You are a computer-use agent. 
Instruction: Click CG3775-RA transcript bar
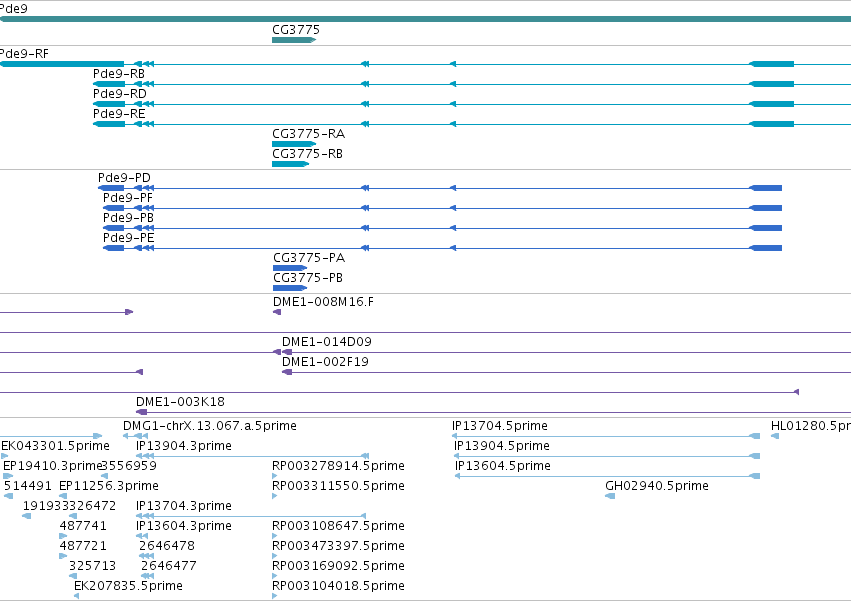pos(294,144)
